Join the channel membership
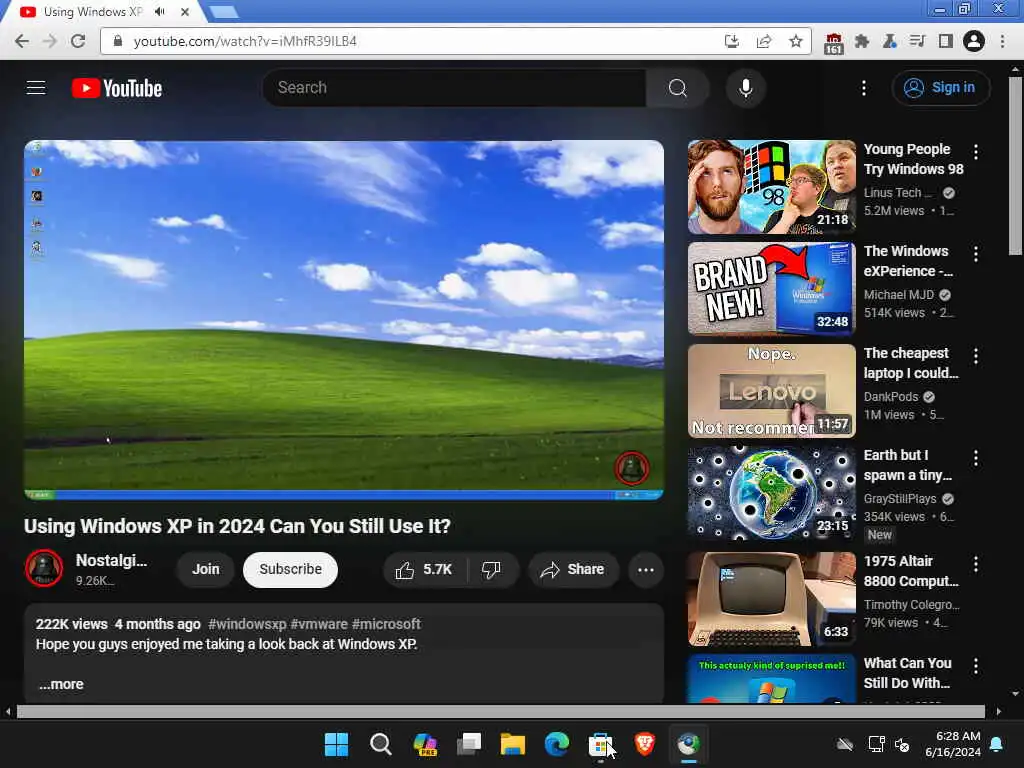 [x=206, y=569]
